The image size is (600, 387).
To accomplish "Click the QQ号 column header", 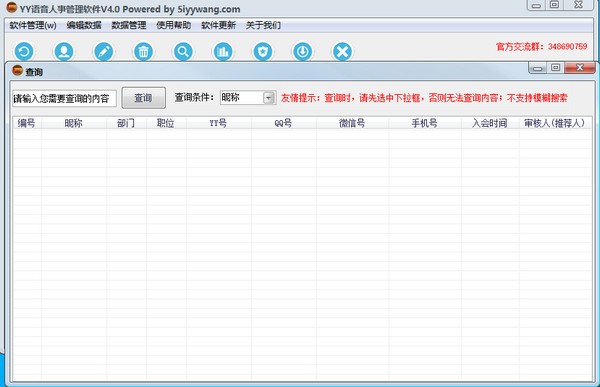I will point(283,123).
